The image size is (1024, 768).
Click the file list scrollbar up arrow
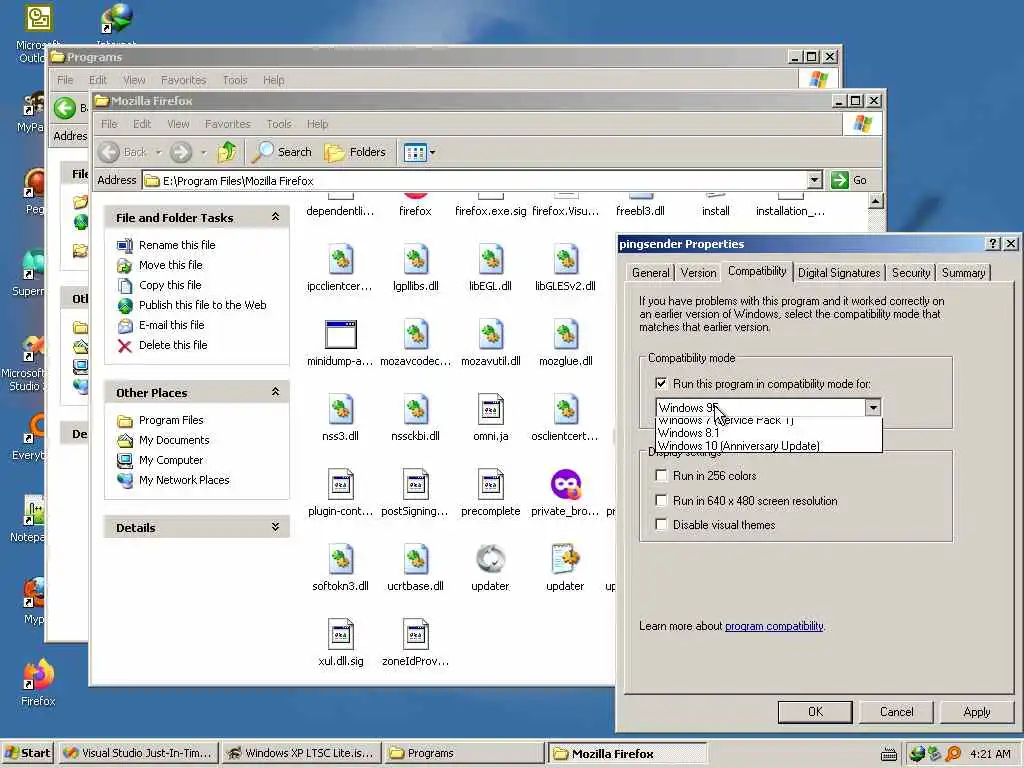876,201
